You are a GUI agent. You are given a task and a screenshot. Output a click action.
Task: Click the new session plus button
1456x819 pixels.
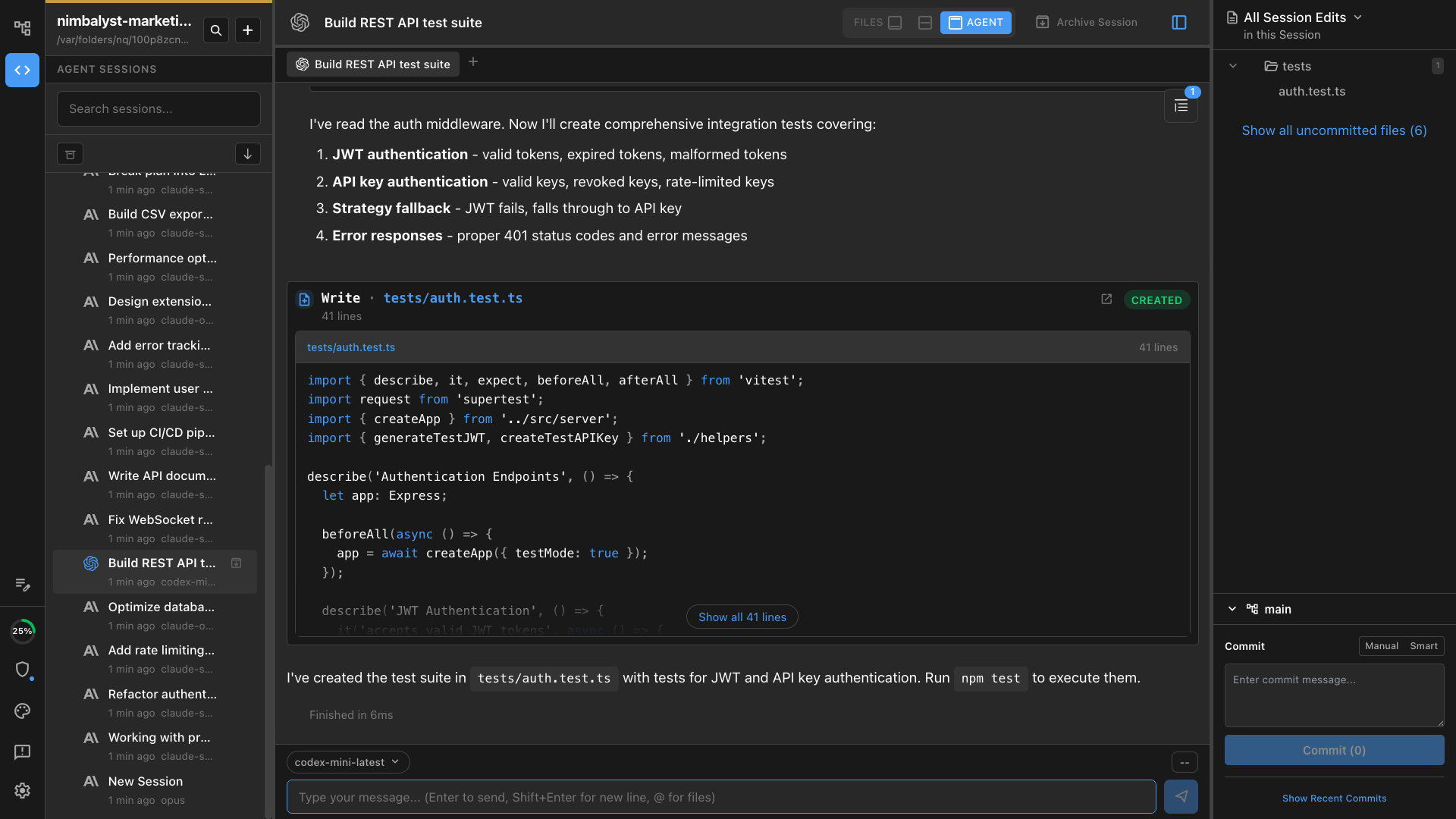(248, 30)
